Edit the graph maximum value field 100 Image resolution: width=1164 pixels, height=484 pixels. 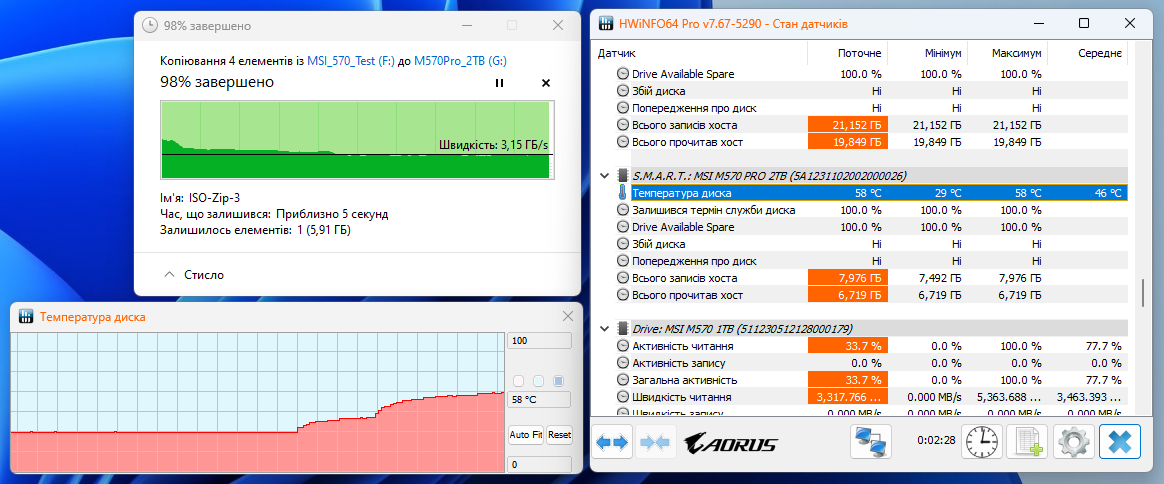click(539, 341)
